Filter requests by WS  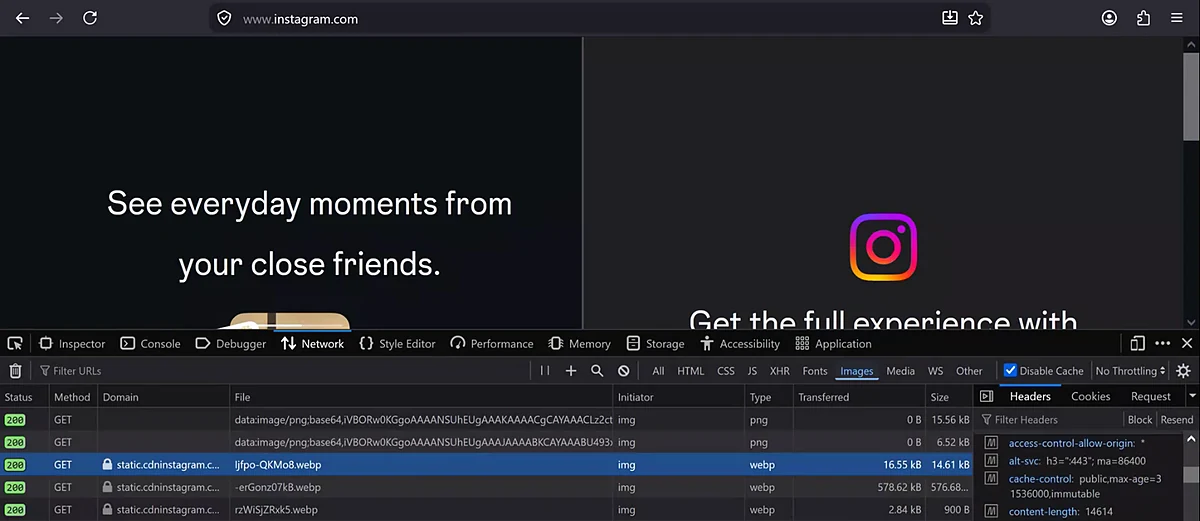[x=935, y=371]
